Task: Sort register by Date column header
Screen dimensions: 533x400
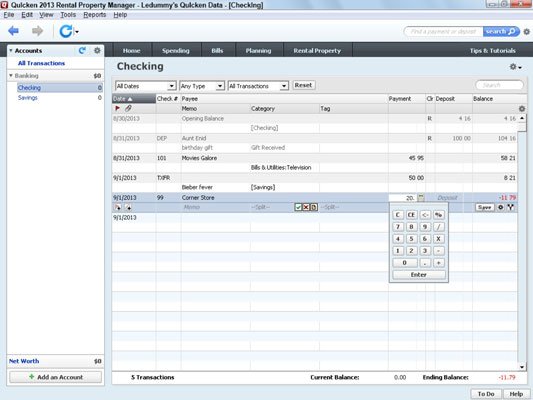Action: coord(134,99)
